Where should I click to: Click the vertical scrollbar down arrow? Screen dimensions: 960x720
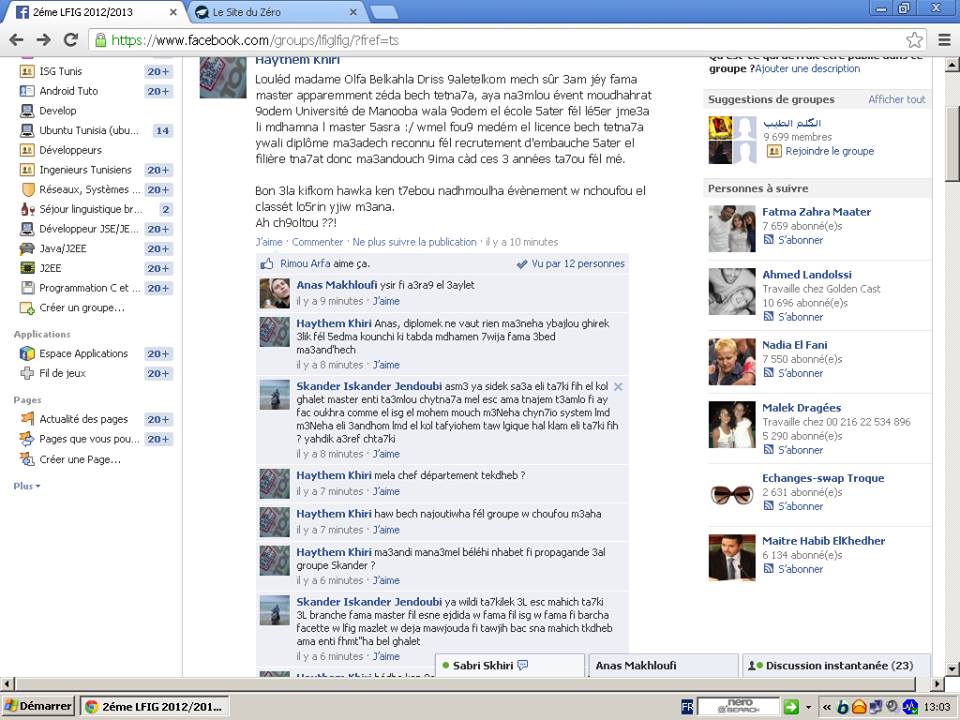[951, 669]
